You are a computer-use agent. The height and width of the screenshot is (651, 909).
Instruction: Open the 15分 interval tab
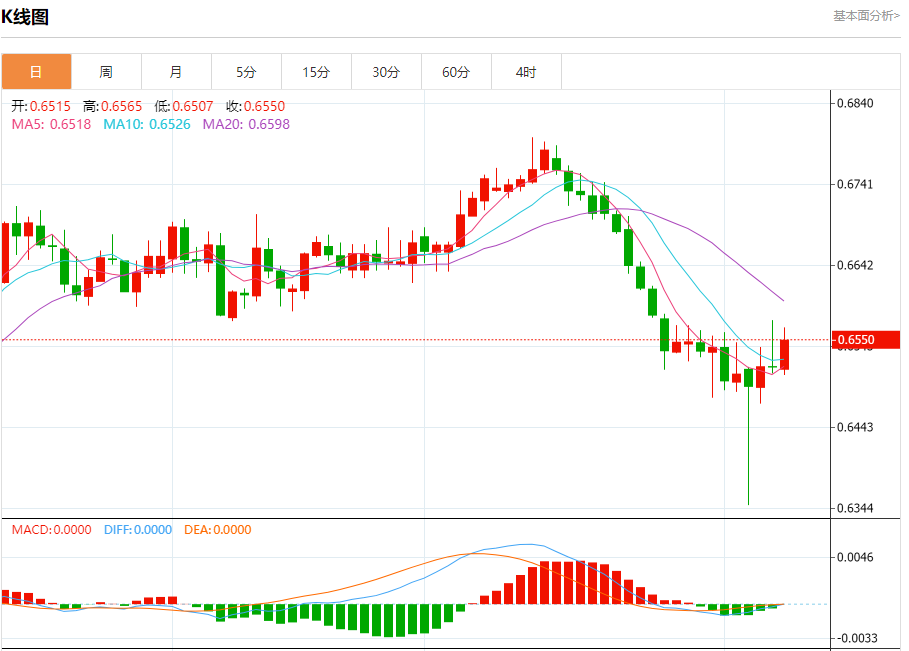click(317, 72)
